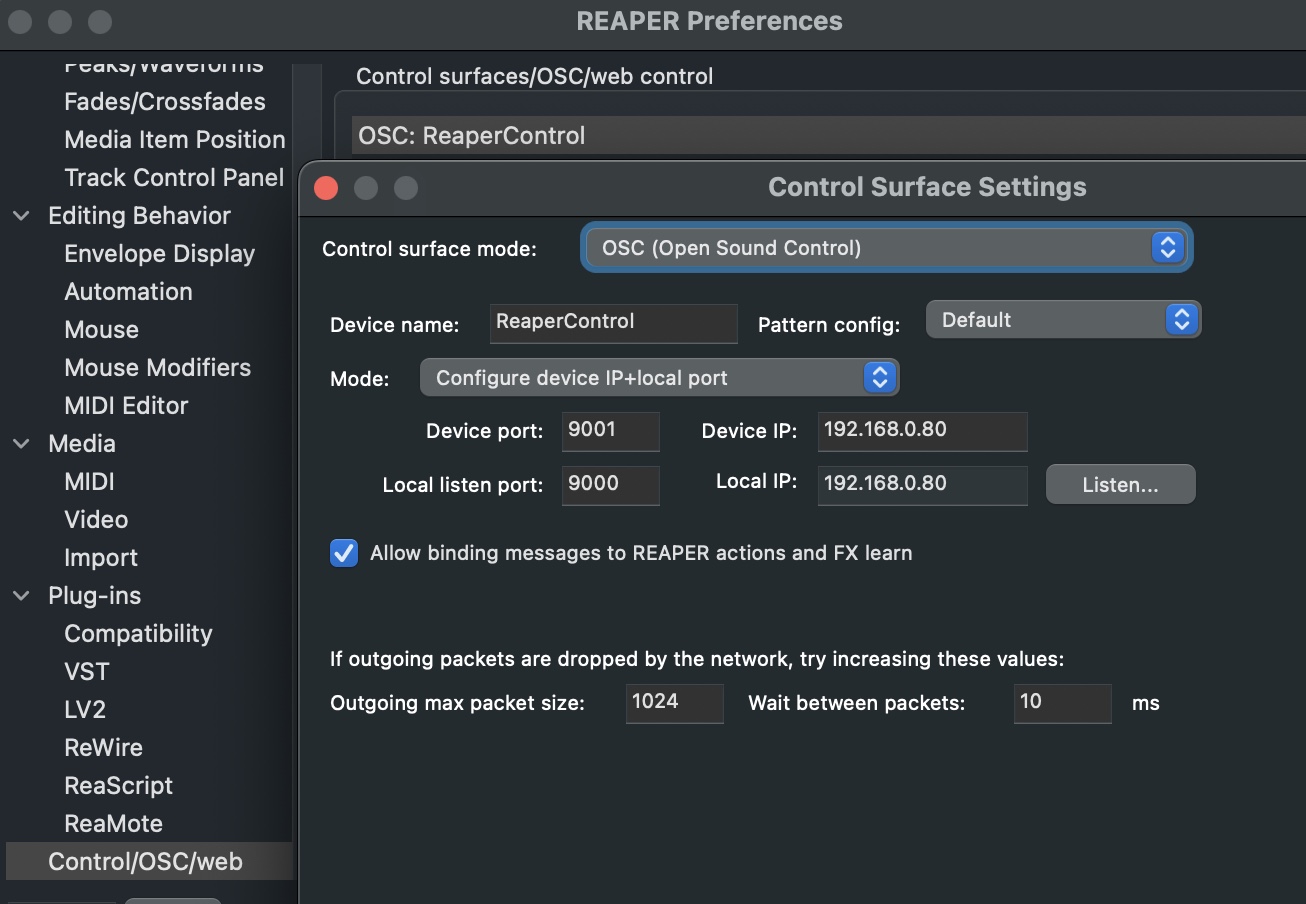Image resolution: width=1306 pixels, height=904 pixels.
Task: Click the Device IP input field
Action: 921,431
